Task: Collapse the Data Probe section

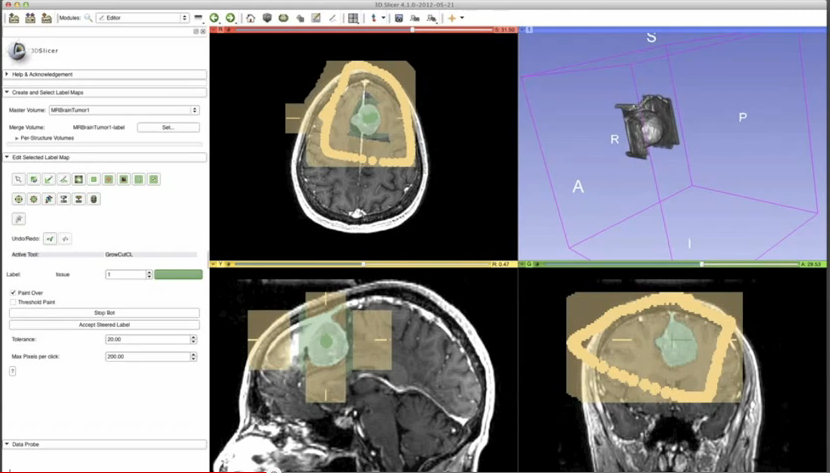Action: [9, 444]
